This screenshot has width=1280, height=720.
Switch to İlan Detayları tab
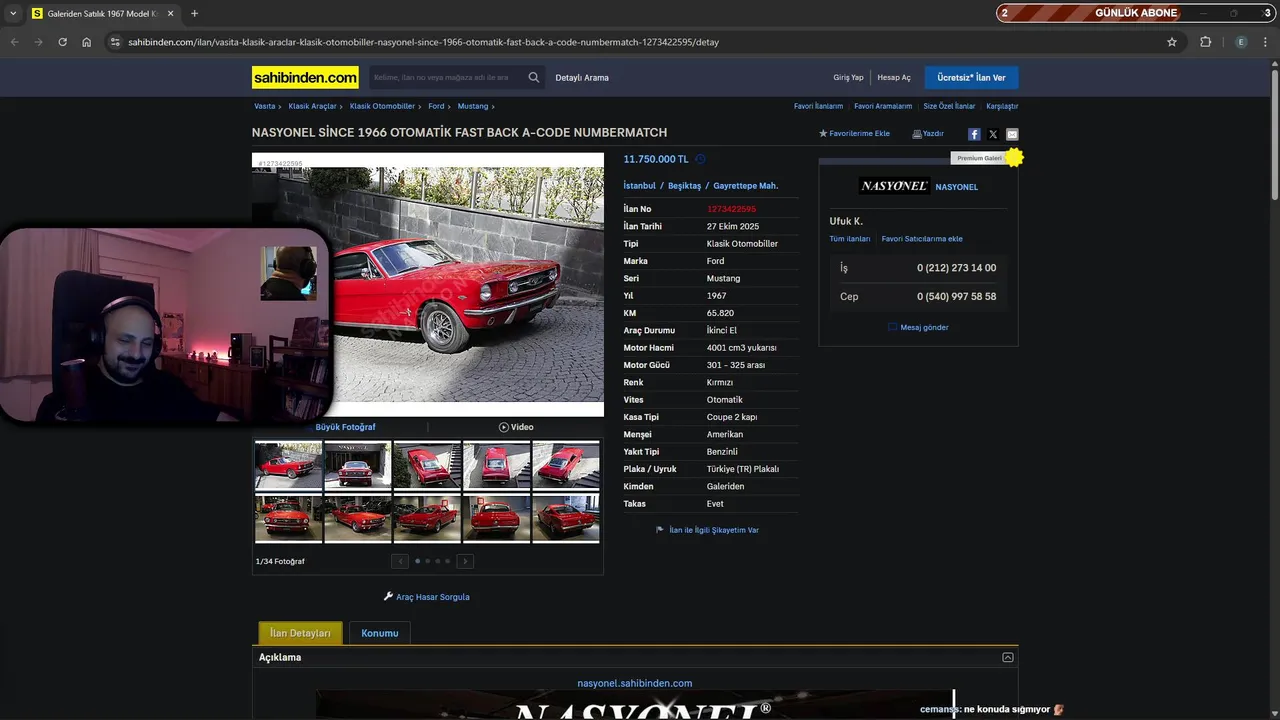(300, 633)
